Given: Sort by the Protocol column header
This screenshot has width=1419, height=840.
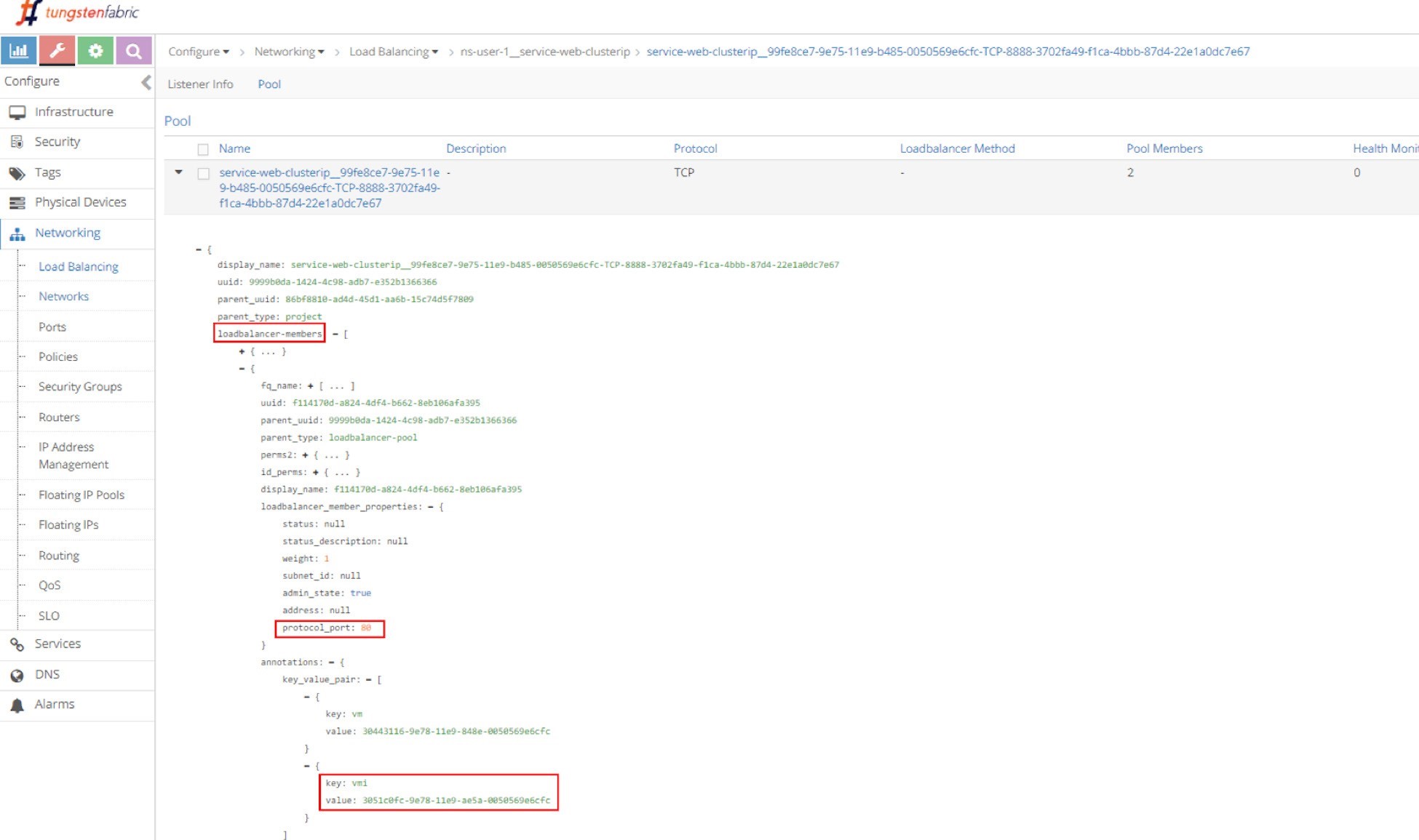Looking at the screenshot, I should click(695, 148).
